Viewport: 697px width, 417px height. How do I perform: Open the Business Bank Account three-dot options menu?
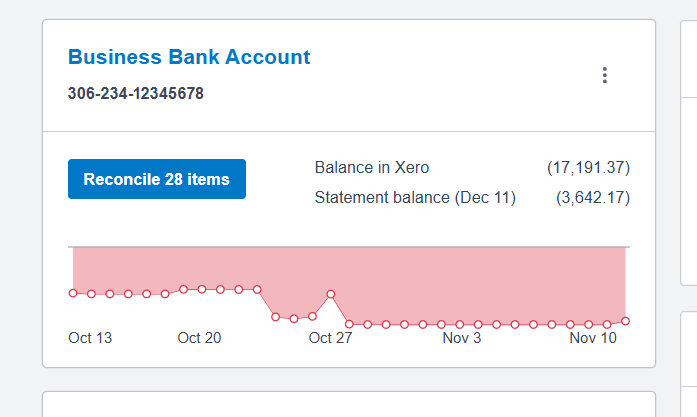click(x=605, y=75)
